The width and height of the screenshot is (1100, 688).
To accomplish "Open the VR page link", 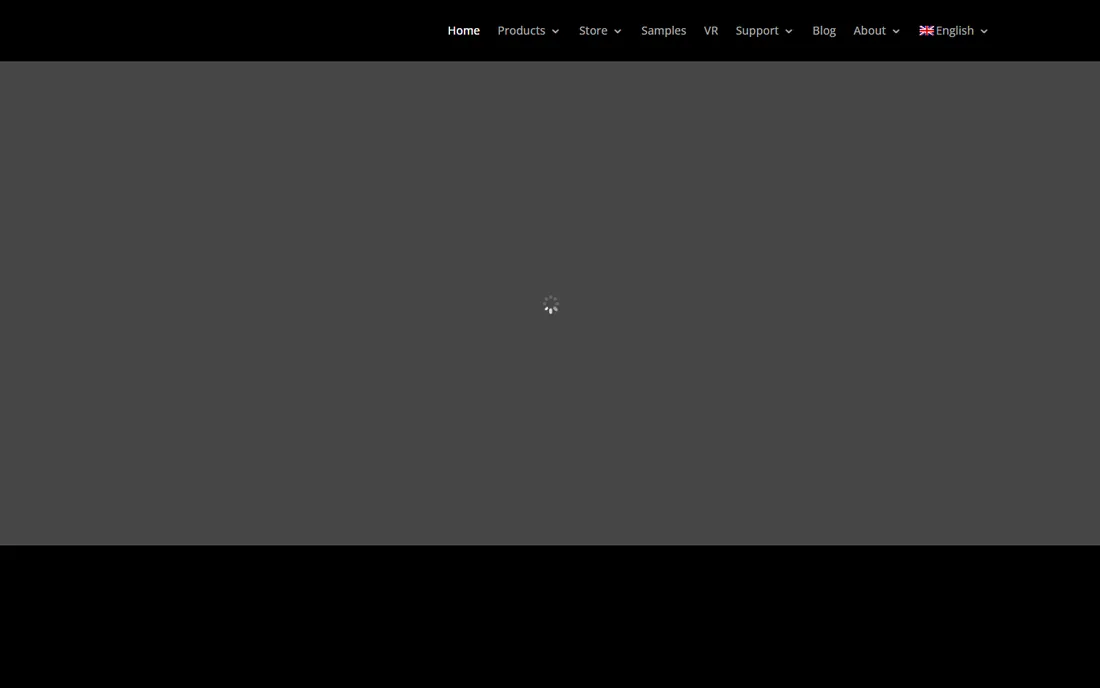I will [711, 31].
